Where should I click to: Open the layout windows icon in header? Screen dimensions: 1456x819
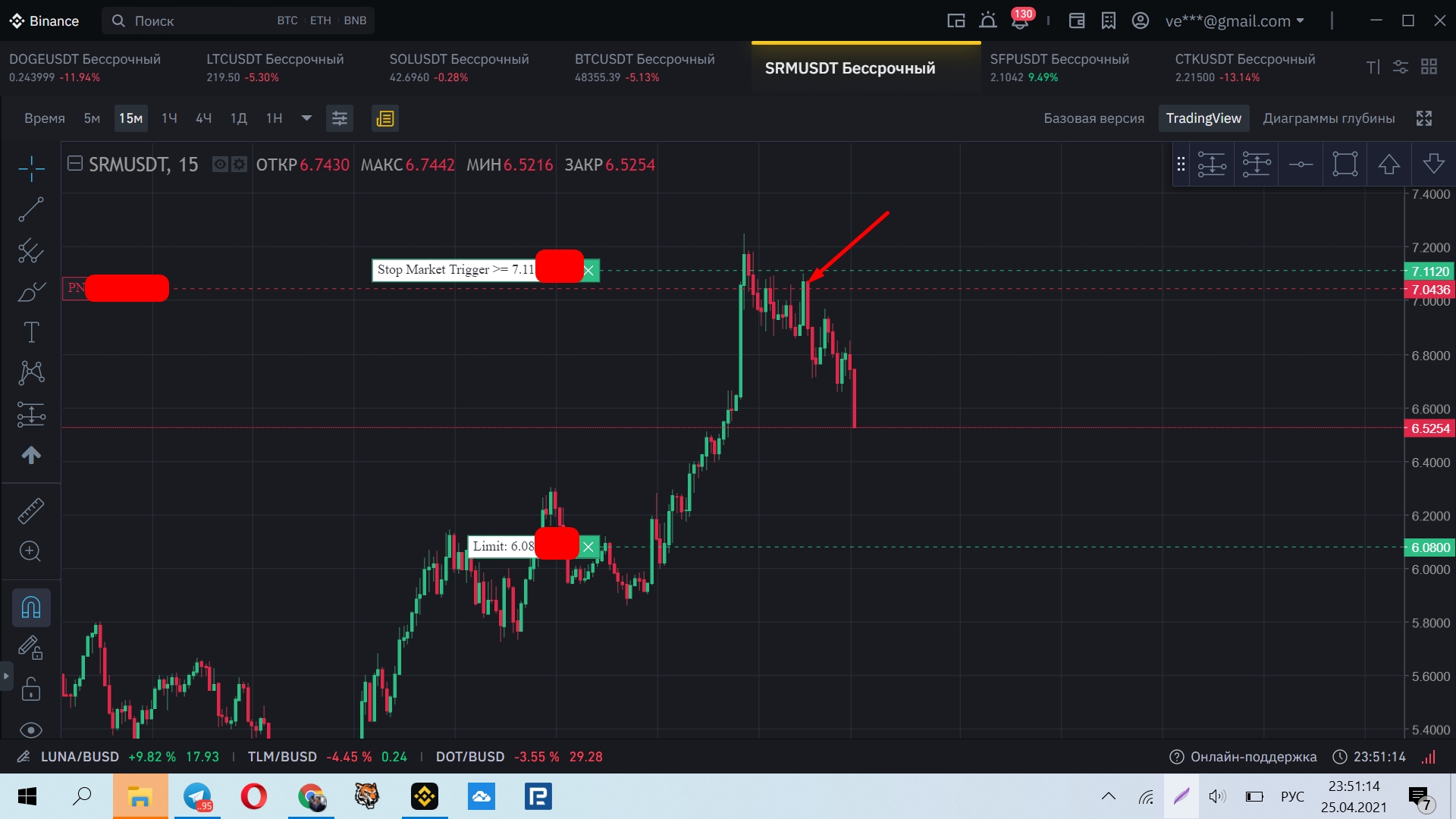955,20
